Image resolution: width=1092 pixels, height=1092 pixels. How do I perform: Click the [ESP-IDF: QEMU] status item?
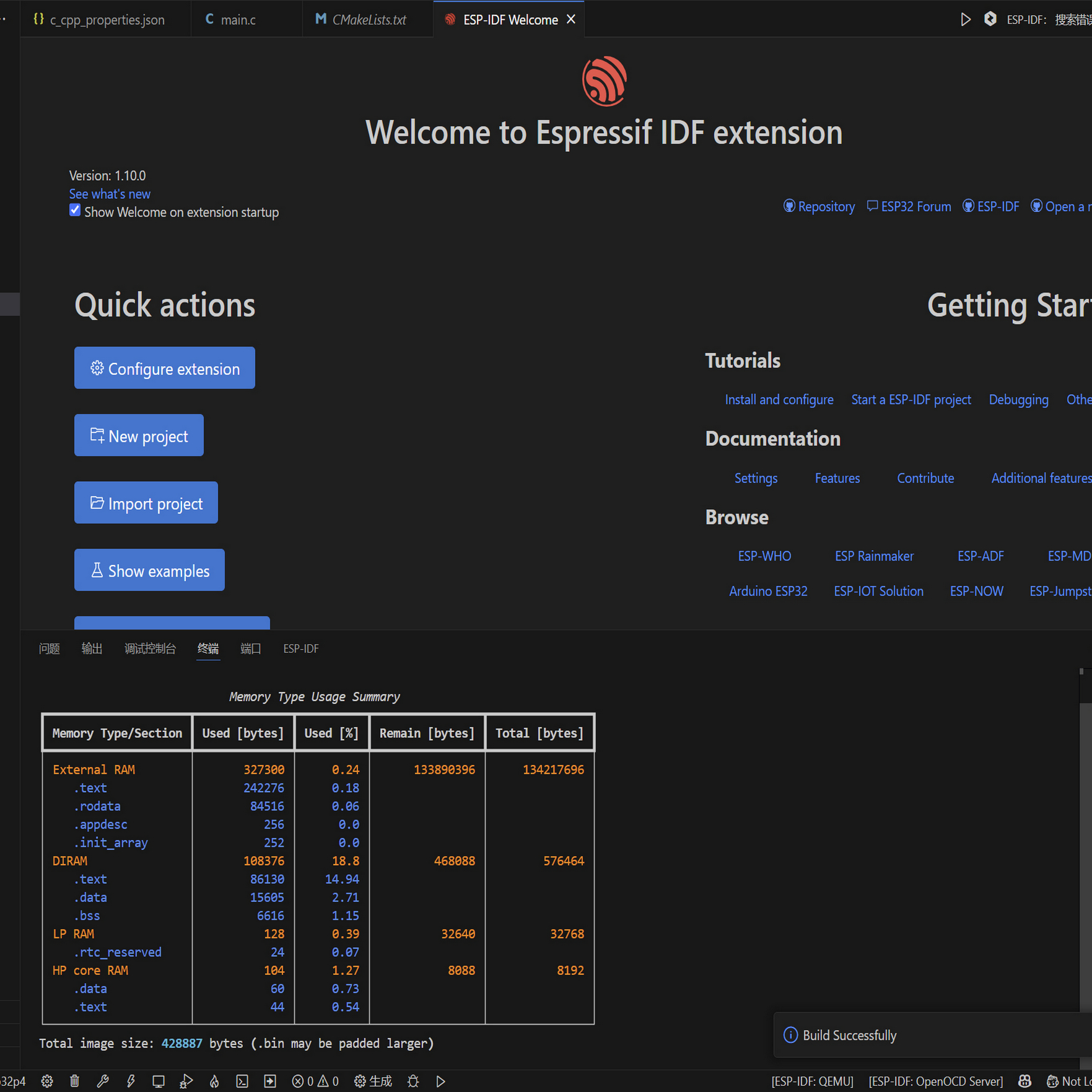click(x=812, y=1081)
